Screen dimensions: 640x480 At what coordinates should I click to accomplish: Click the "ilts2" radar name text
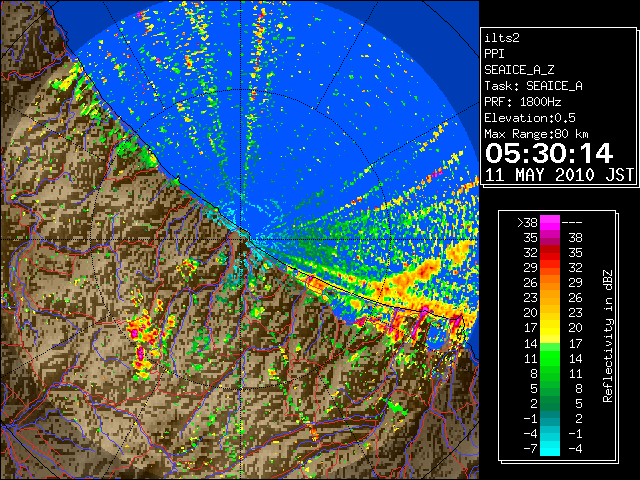coord(502,38)
